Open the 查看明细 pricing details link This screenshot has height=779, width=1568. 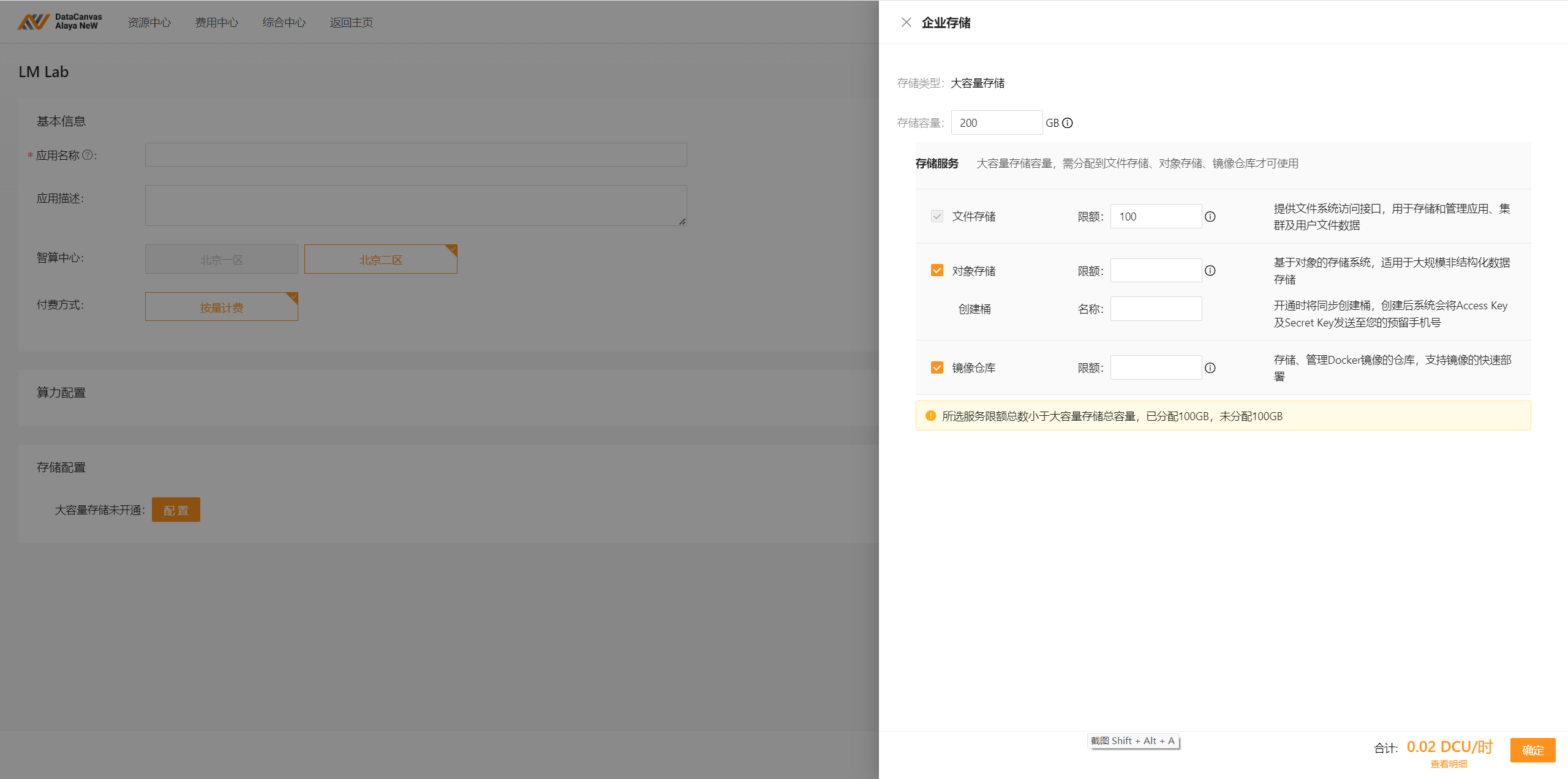1448,764
